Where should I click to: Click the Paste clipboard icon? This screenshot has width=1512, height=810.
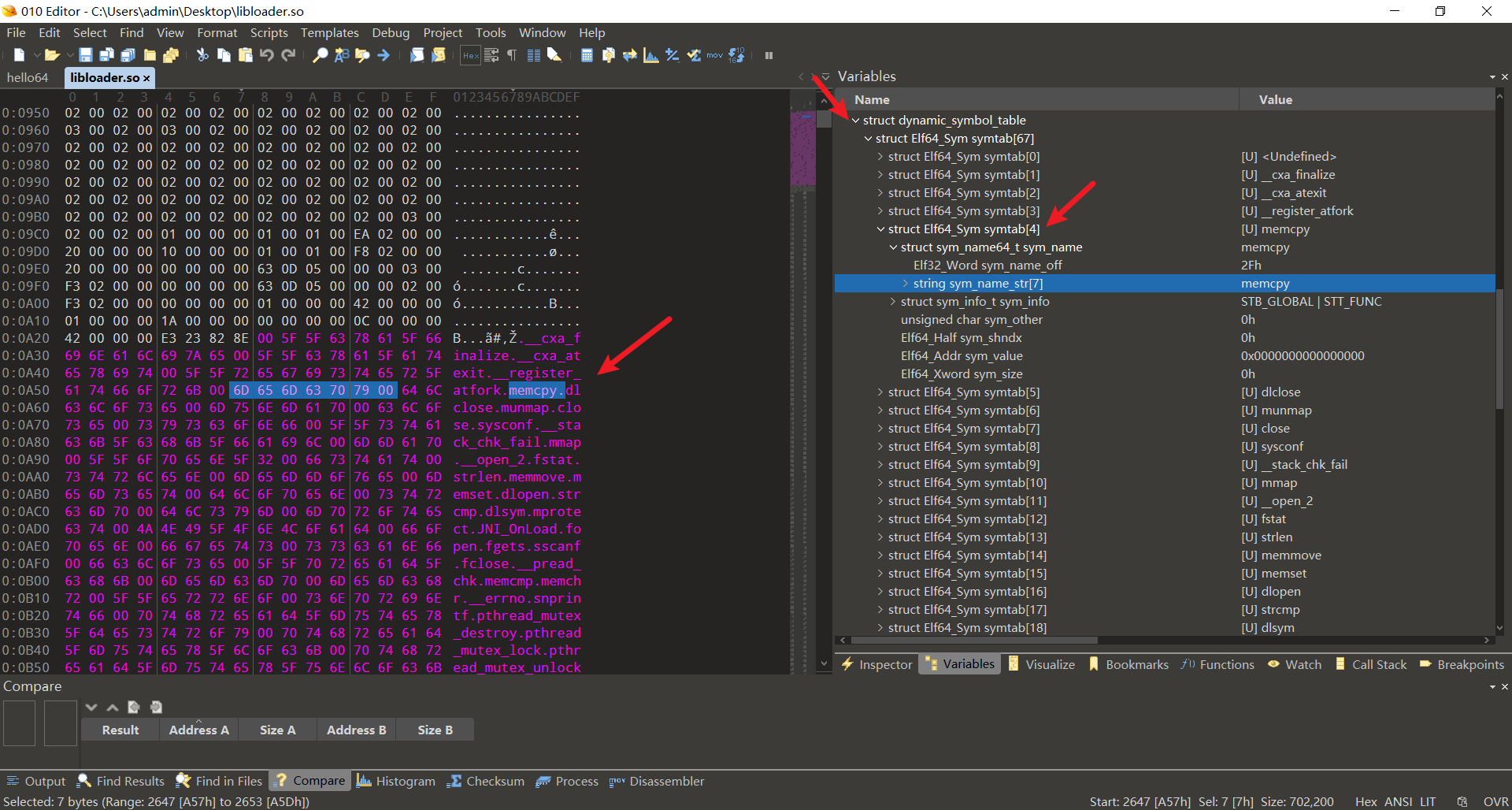246,55
